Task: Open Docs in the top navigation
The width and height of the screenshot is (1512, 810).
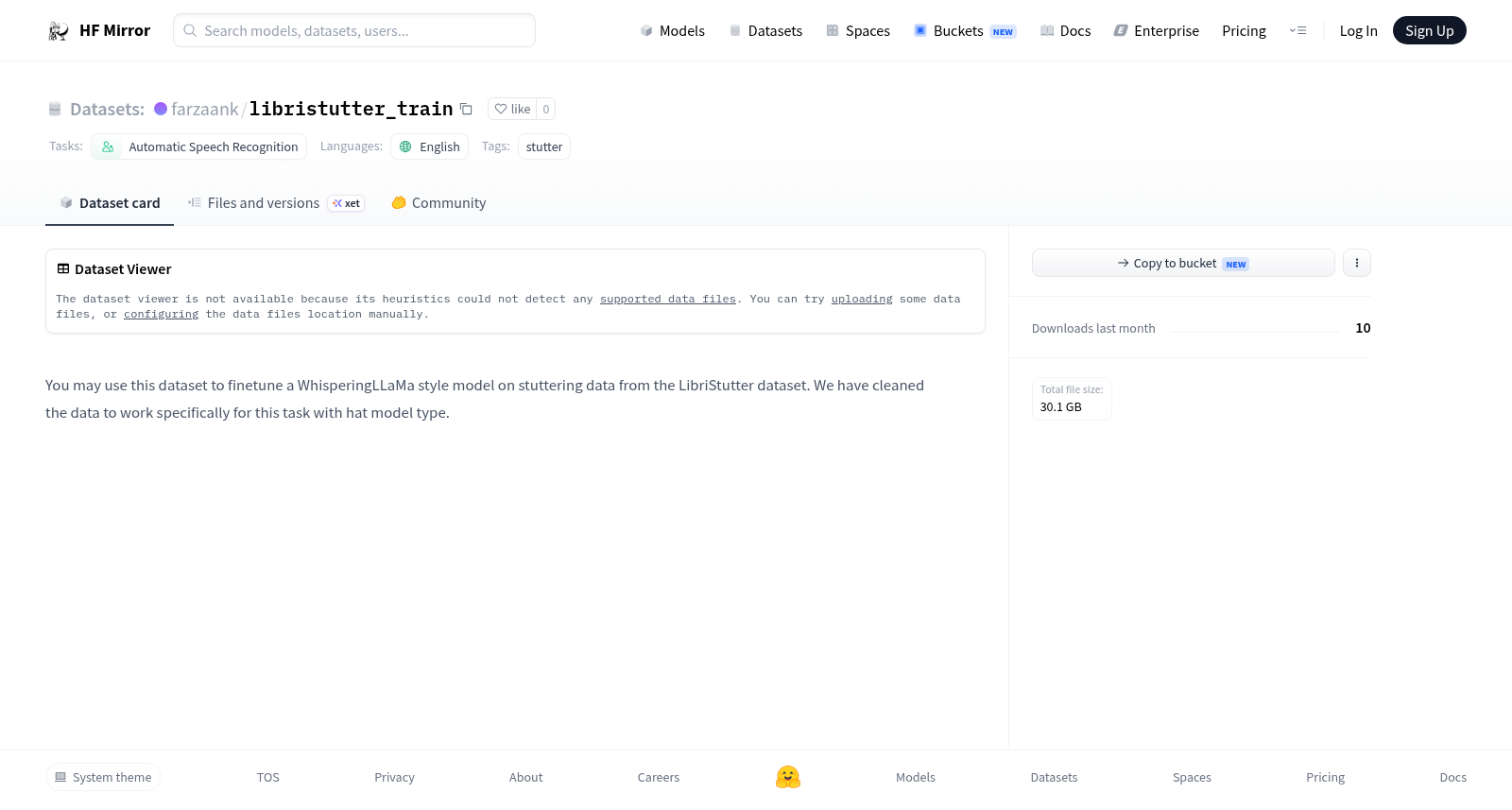Action: tap(1065, 30)
